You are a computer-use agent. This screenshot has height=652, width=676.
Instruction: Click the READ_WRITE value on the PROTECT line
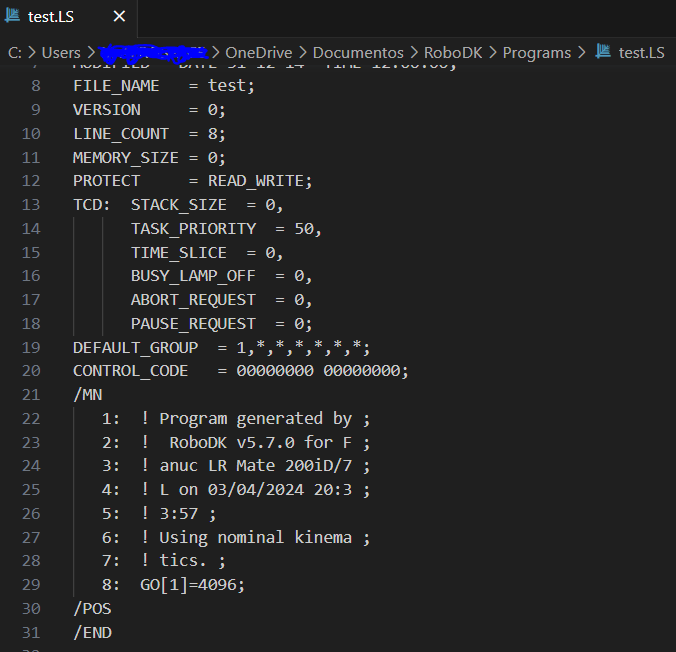pyautogui.click(x=259, y=181)
